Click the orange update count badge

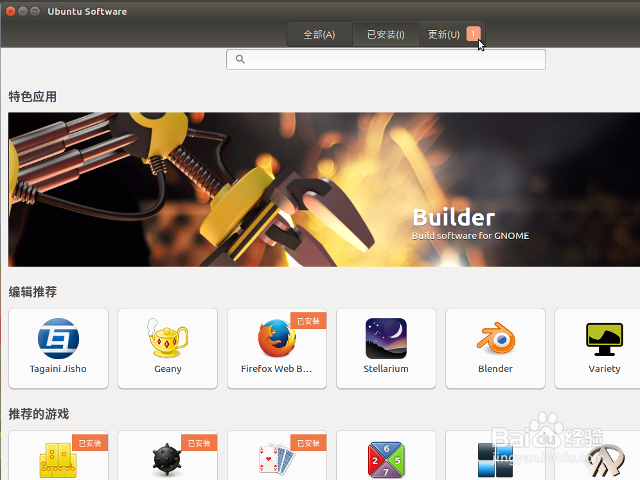tap(473, 34)
